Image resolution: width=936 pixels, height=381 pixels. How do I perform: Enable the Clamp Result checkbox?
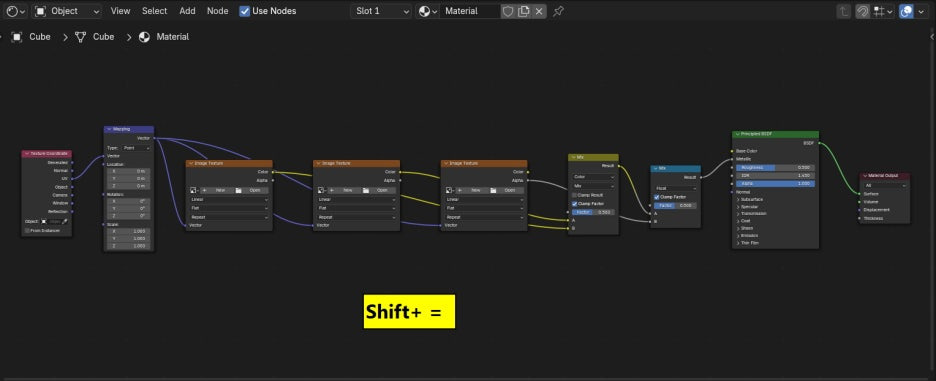575,195
